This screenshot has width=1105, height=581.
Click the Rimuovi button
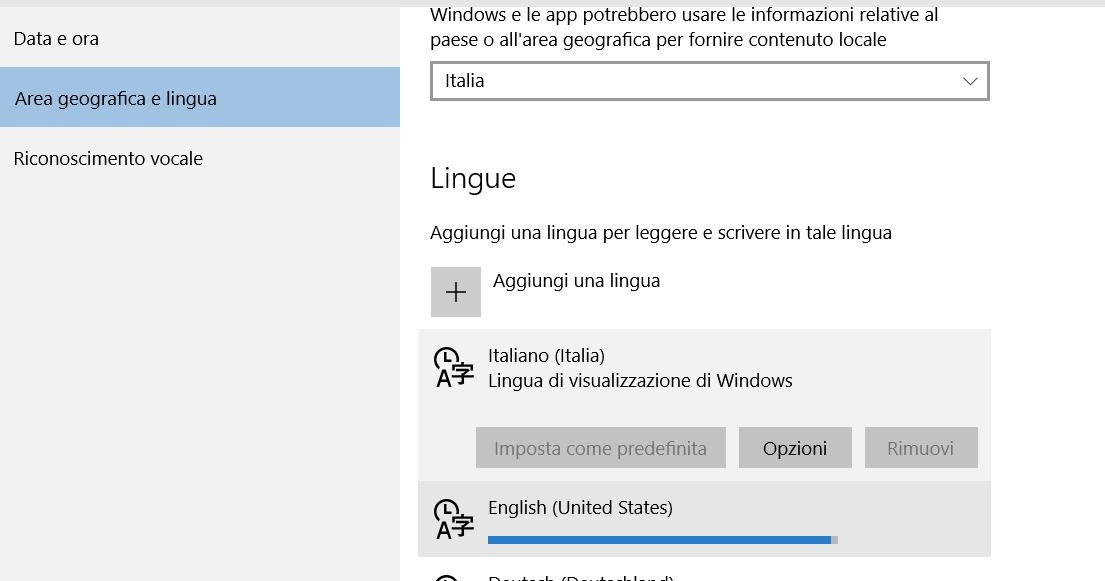pyautogui.click(x=920, y=448)
